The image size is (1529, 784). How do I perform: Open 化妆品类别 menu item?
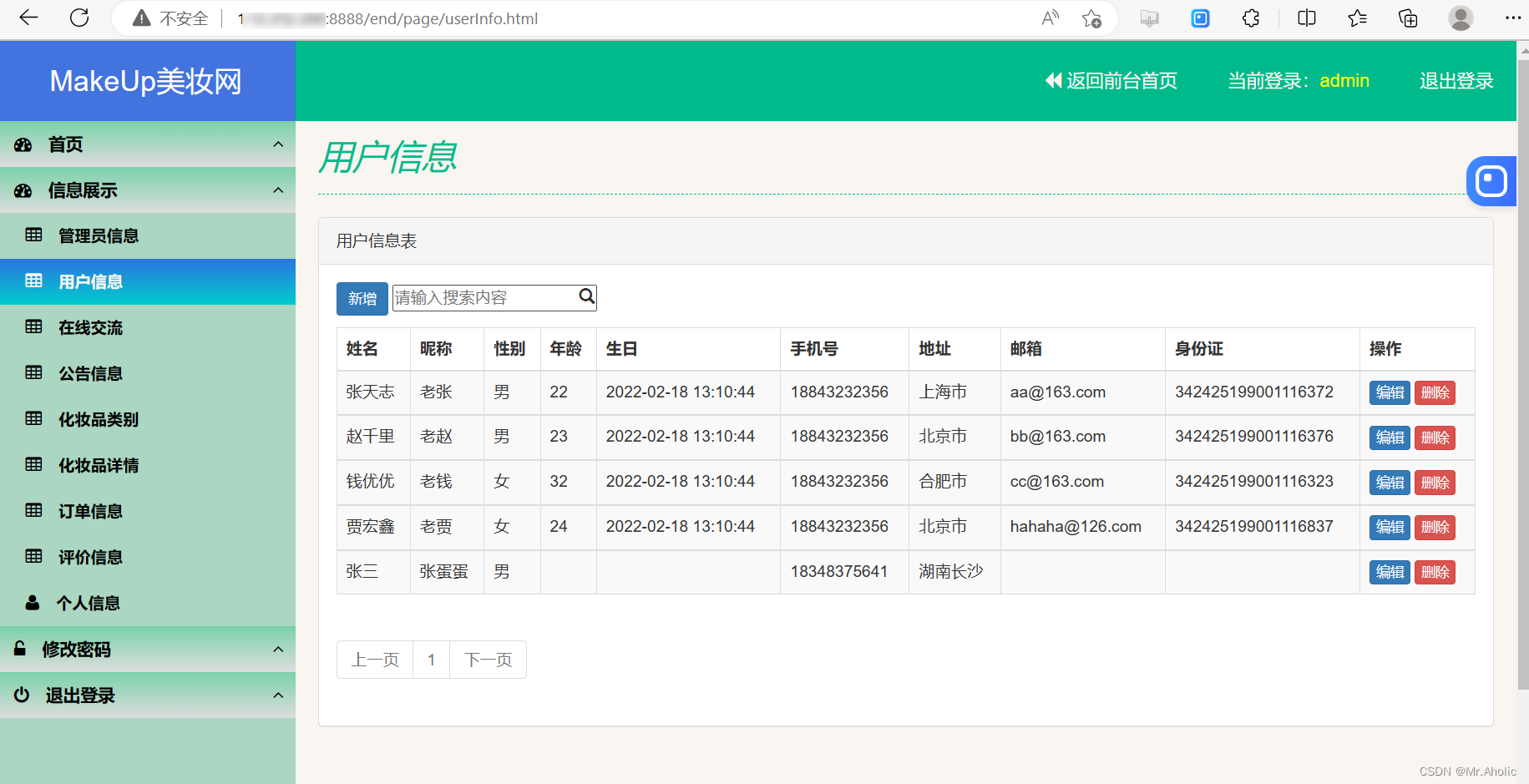[148, 419]
